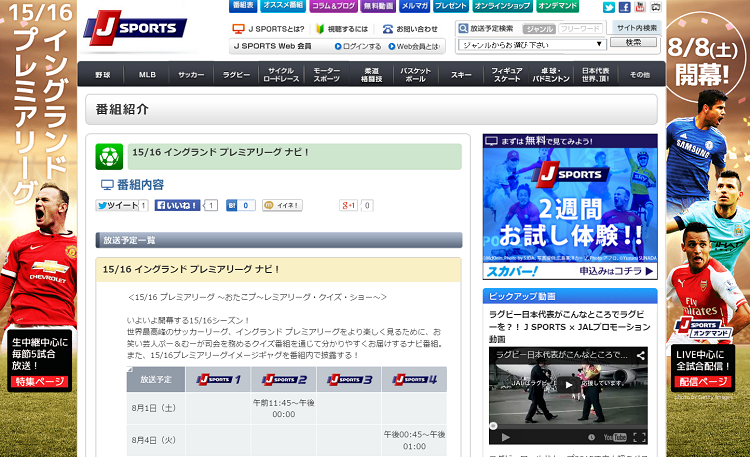This screenshot has height=457, width=750.
Task: Select モータースポーツ in sports navigation
Action: (327, 75)
